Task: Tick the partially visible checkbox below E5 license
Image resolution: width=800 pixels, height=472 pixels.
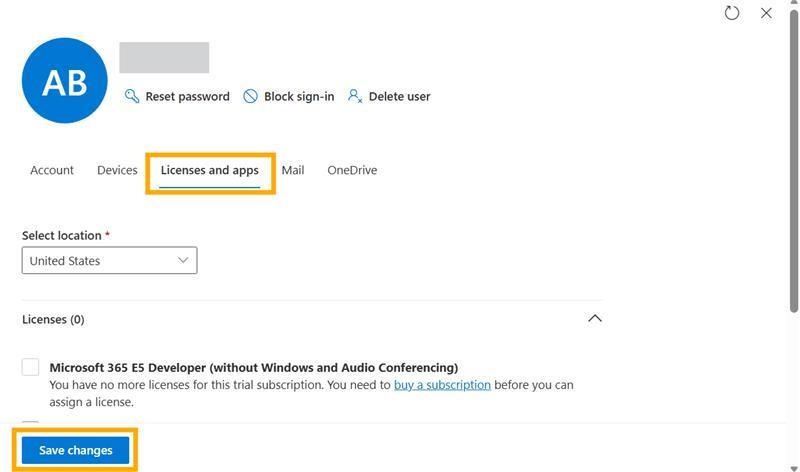Action: click(x=31, y=424)
